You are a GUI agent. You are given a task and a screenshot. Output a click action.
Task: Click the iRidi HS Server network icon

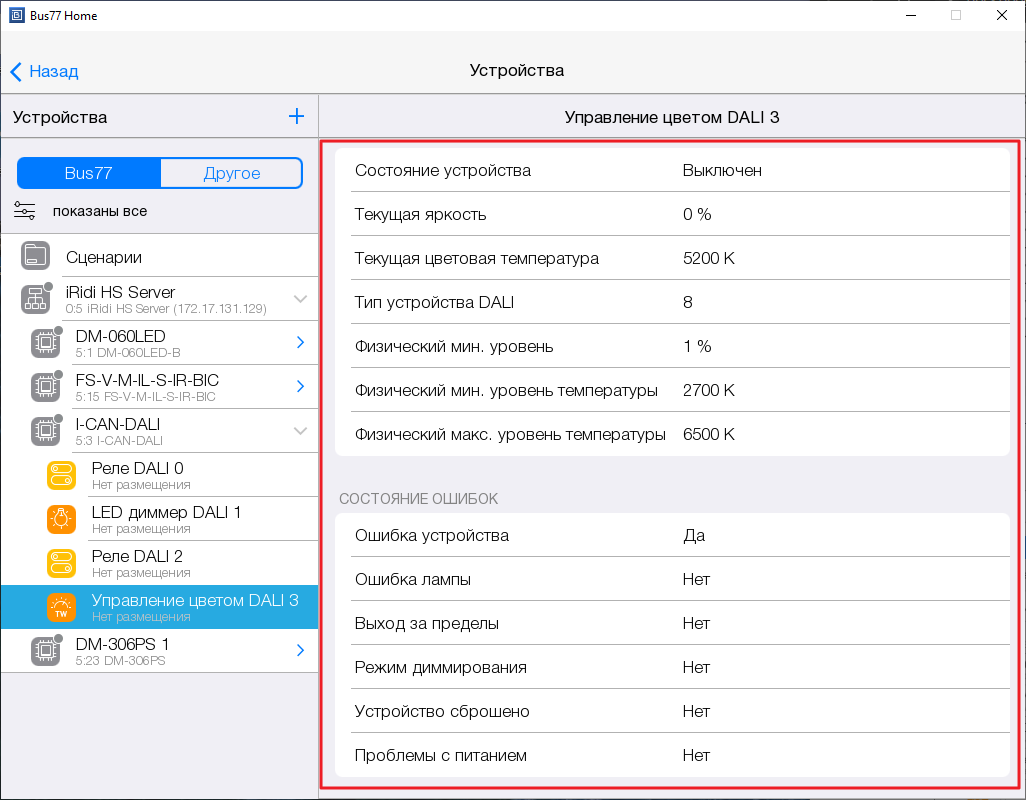point(35,299)
